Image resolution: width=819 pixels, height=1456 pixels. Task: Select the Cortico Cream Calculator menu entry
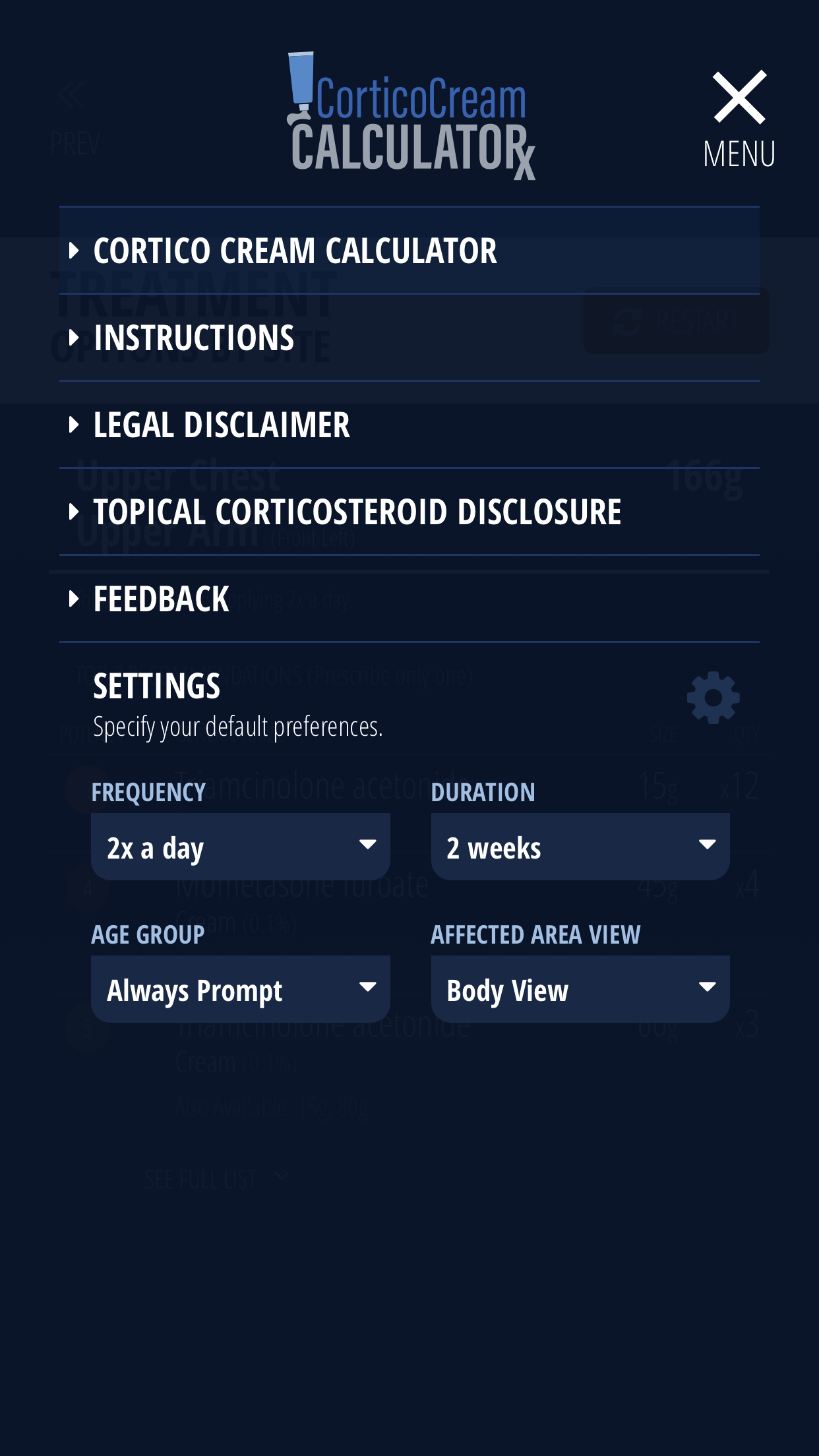click(295, 251)
